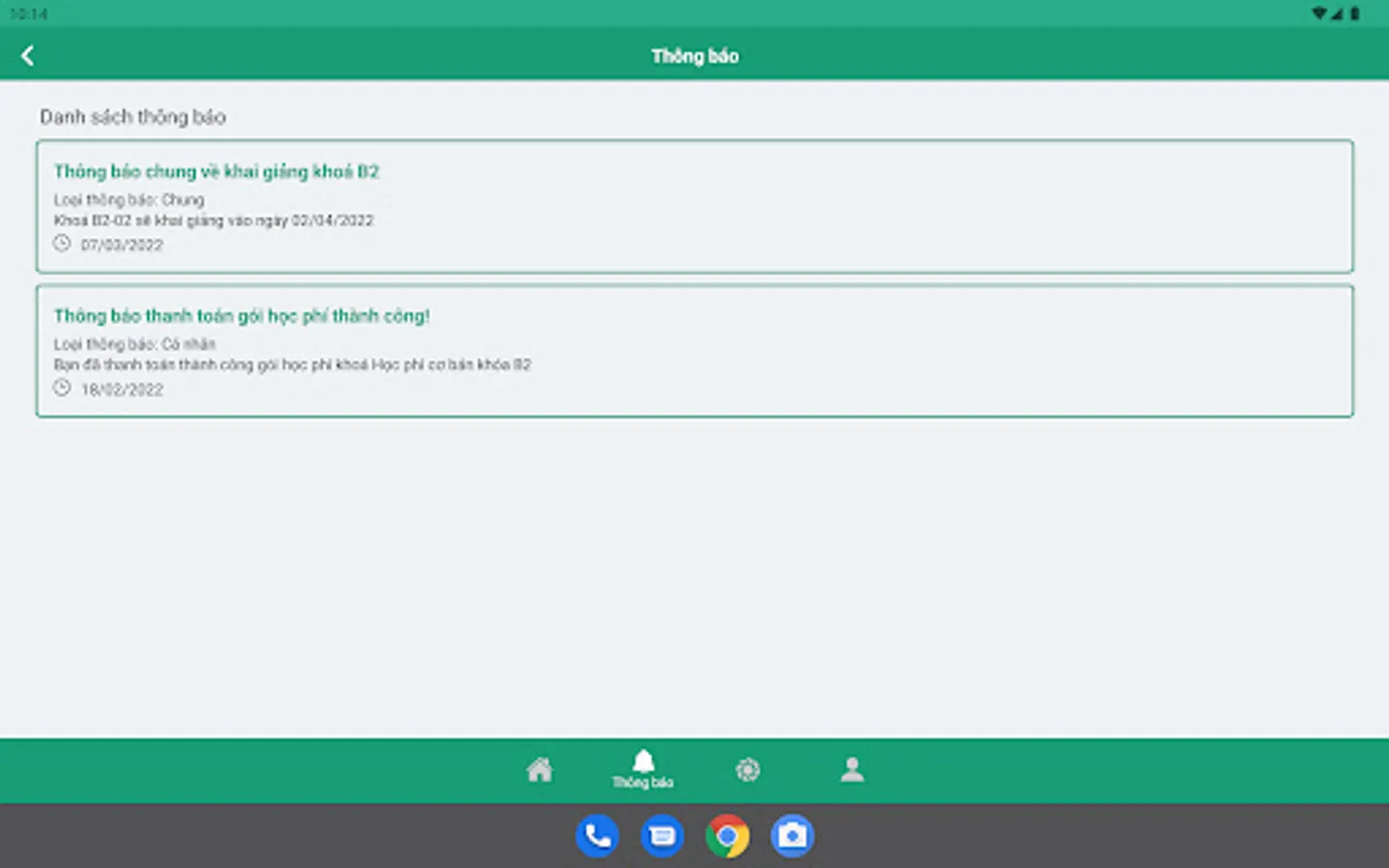Open the Messages app icon
Viewport: 1389px width, 868px height.
662,836
